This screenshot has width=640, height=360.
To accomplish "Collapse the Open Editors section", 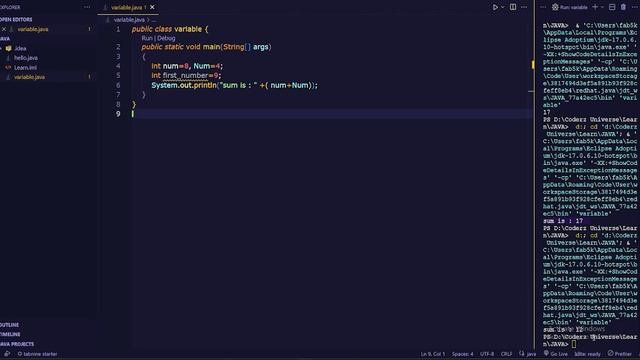I will coord(16,19).
